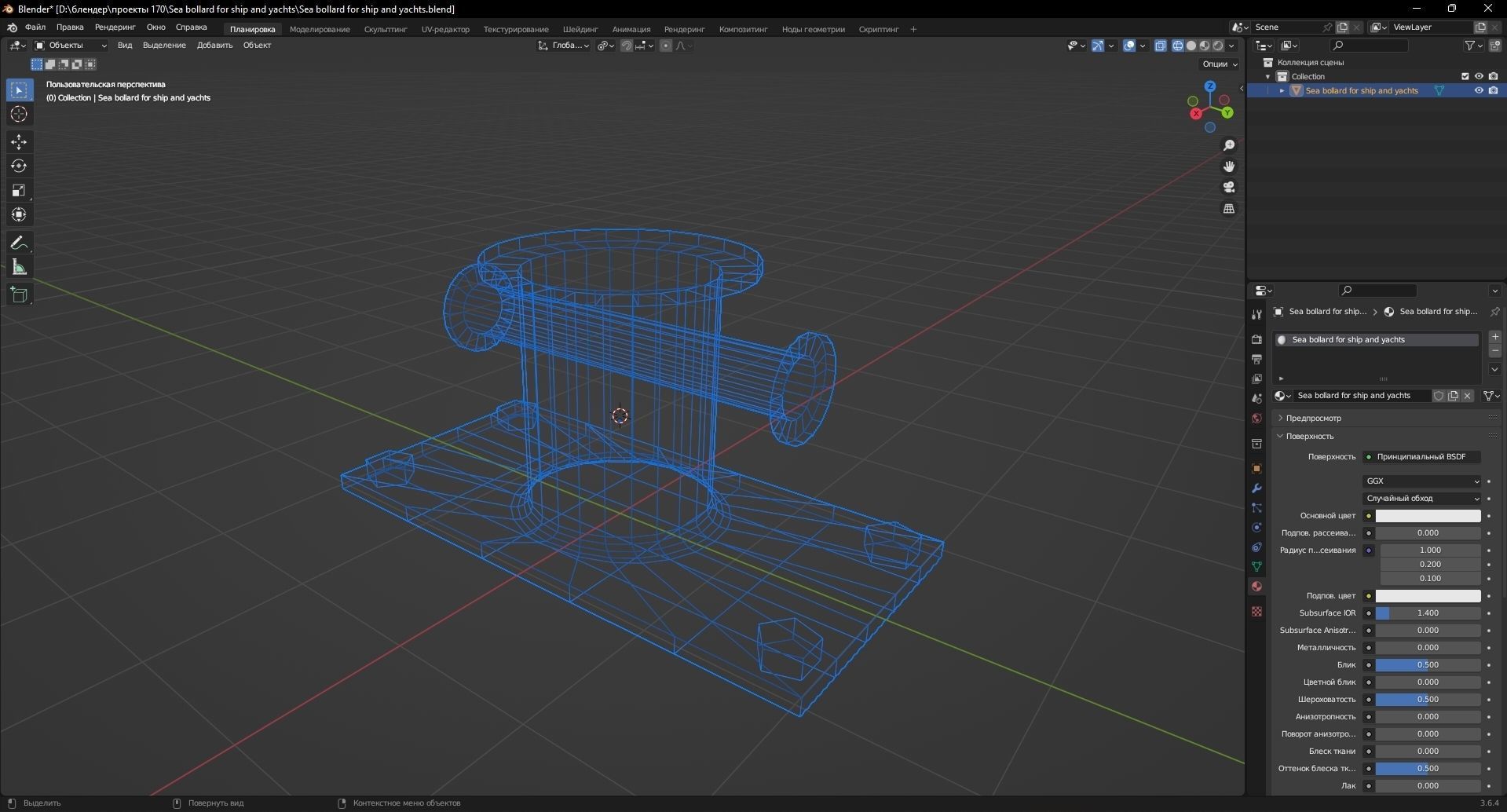Toggle viewport overlays button
The width and height of the screenshot is (1507, 812).
point(1129,46)
